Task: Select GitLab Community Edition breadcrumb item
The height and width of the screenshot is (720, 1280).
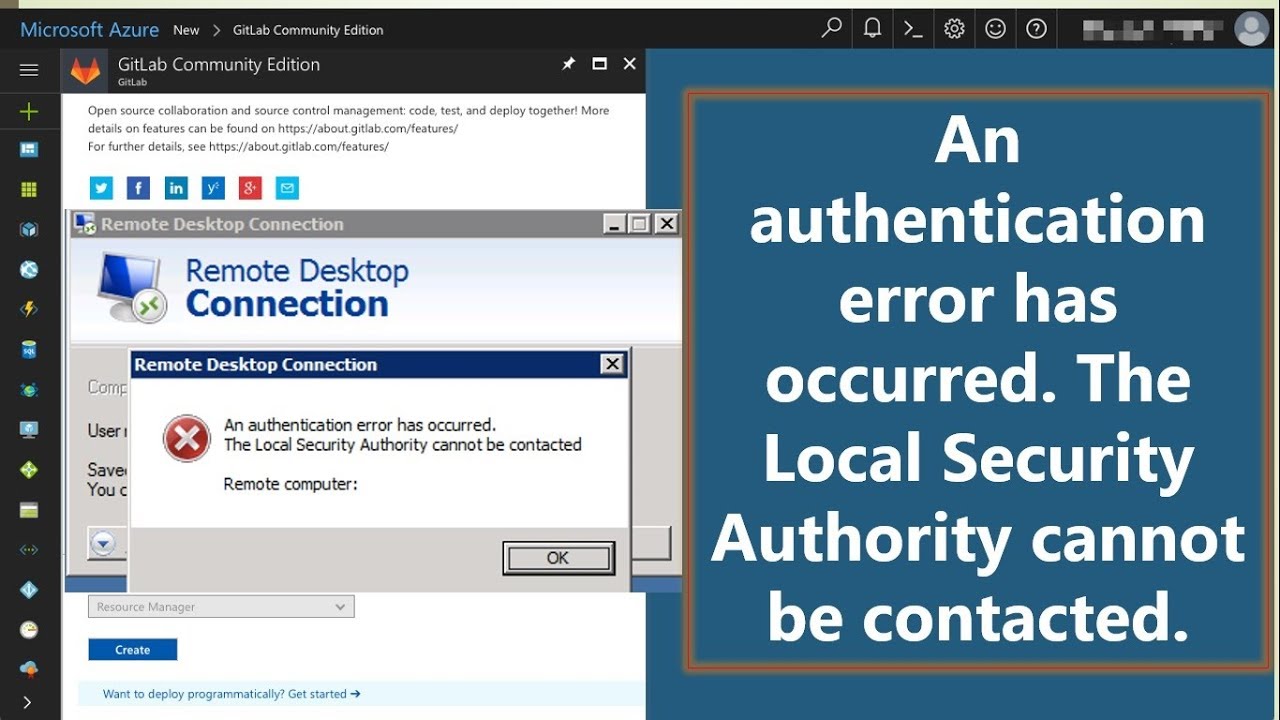Action: [308, 30]
